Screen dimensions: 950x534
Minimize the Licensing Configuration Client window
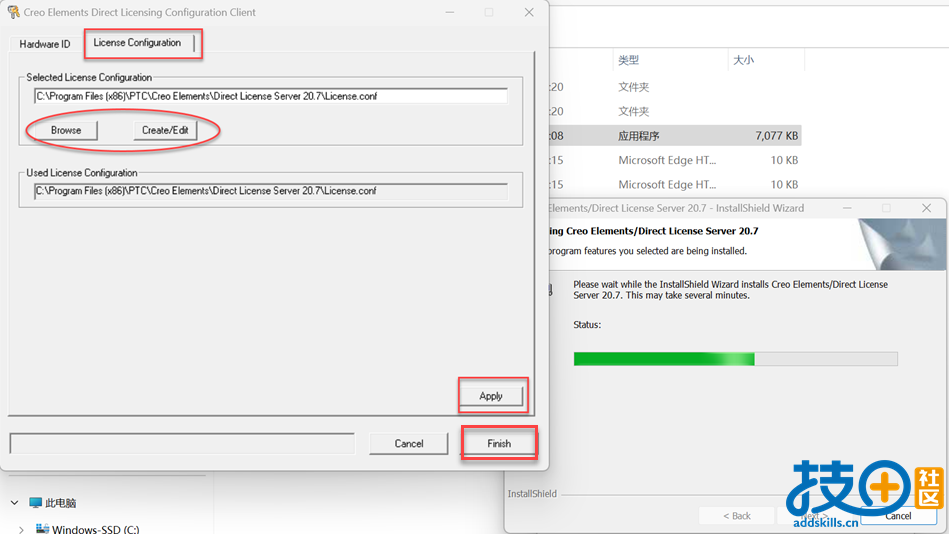(450, 12)
